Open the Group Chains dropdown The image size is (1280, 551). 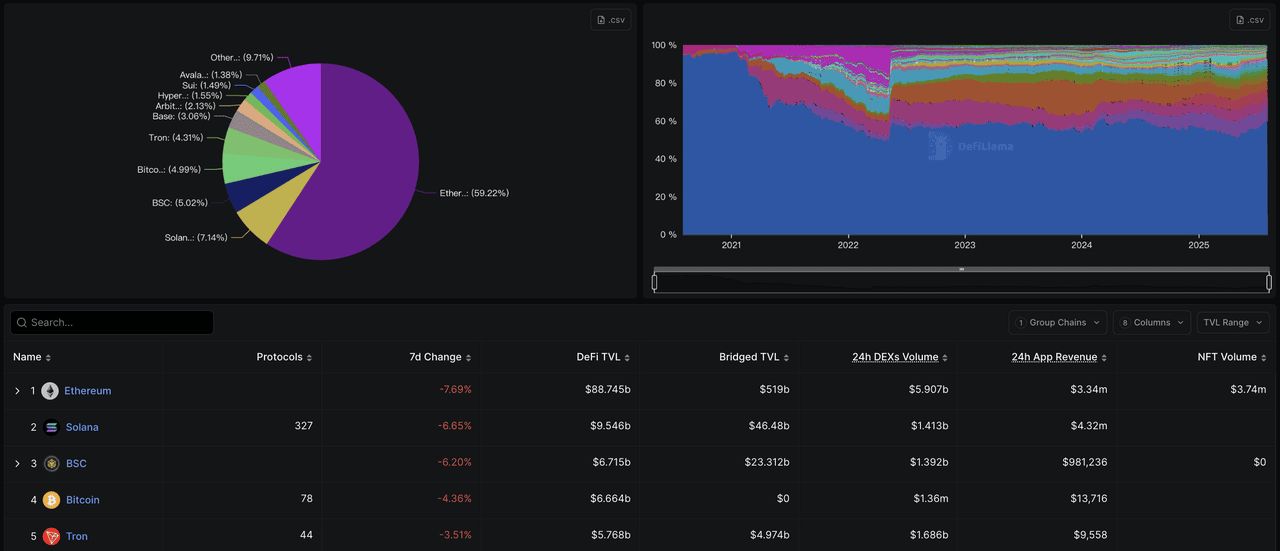pos(1057,322)
